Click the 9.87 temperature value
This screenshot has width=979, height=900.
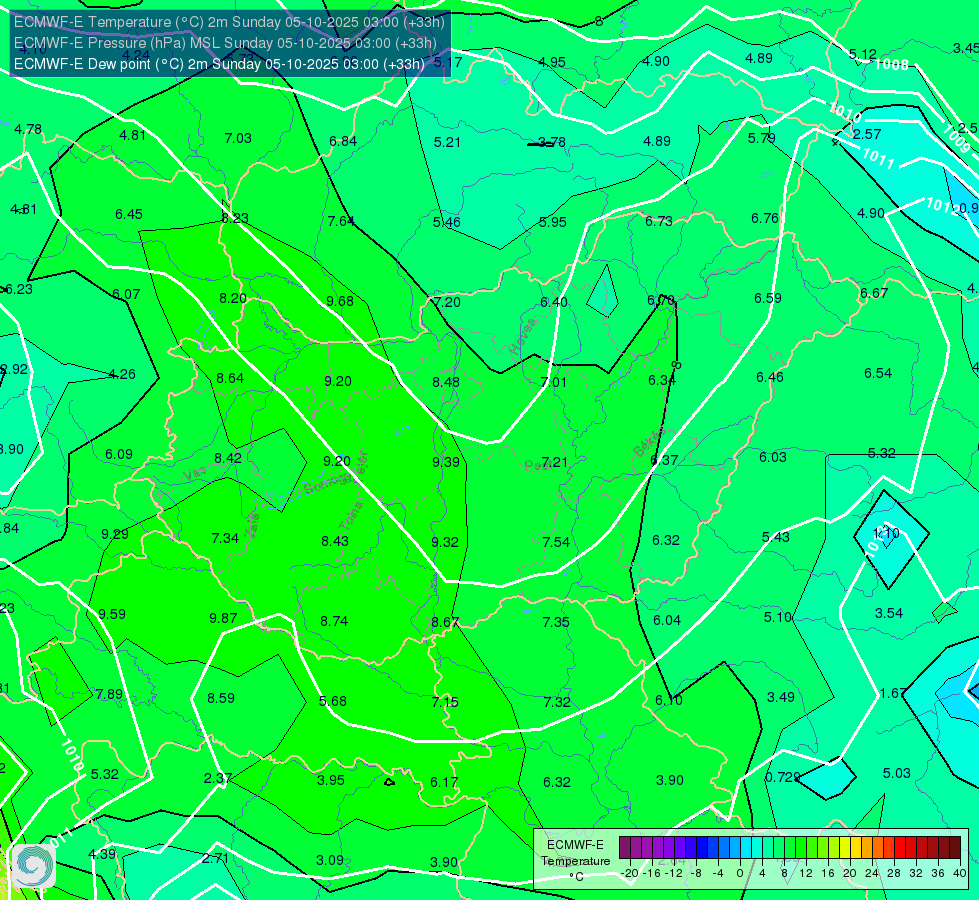click(x=223, y=618)
